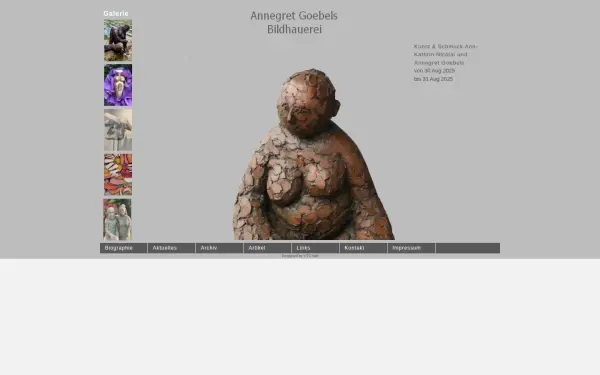Click the 'Designed by' footer credit link
The image size is (600, 375).
click(300, 256)
